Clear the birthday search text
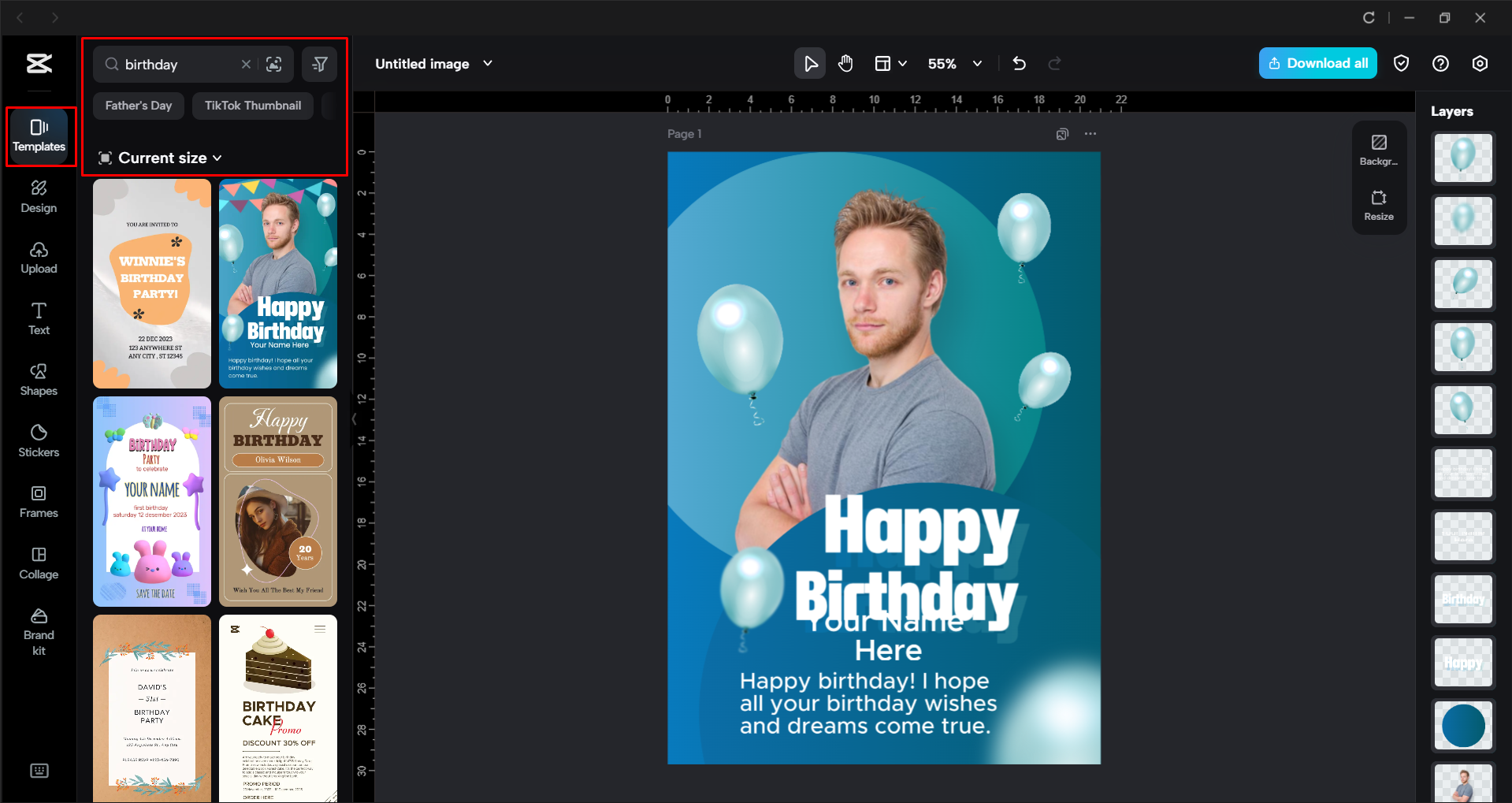 pos(246,65)
